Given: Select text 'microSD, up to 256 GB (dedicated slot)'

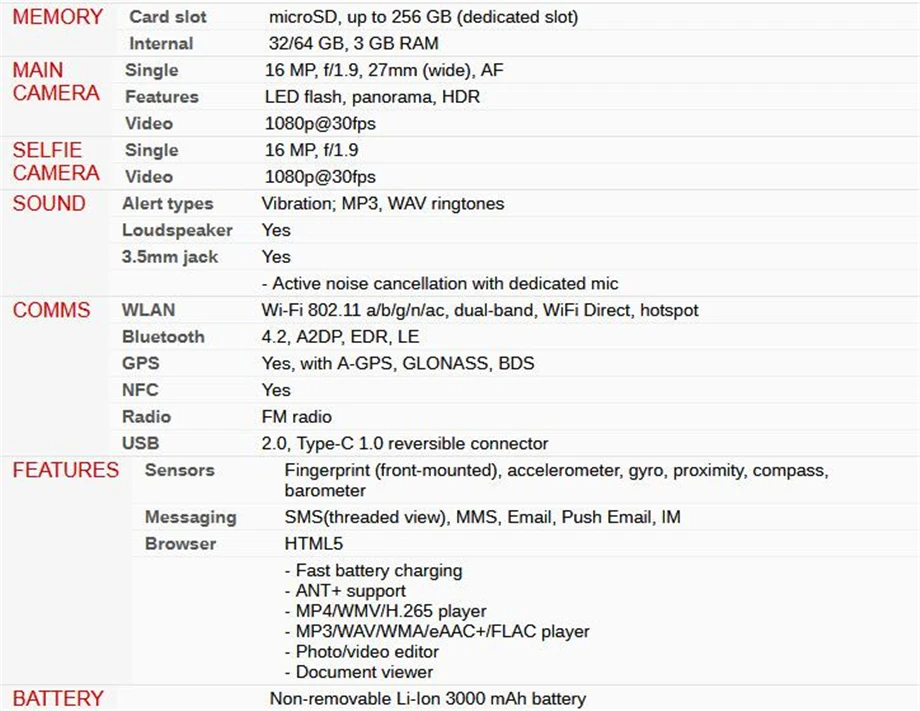Looking at the screenshot, I should tap(424, 17).
